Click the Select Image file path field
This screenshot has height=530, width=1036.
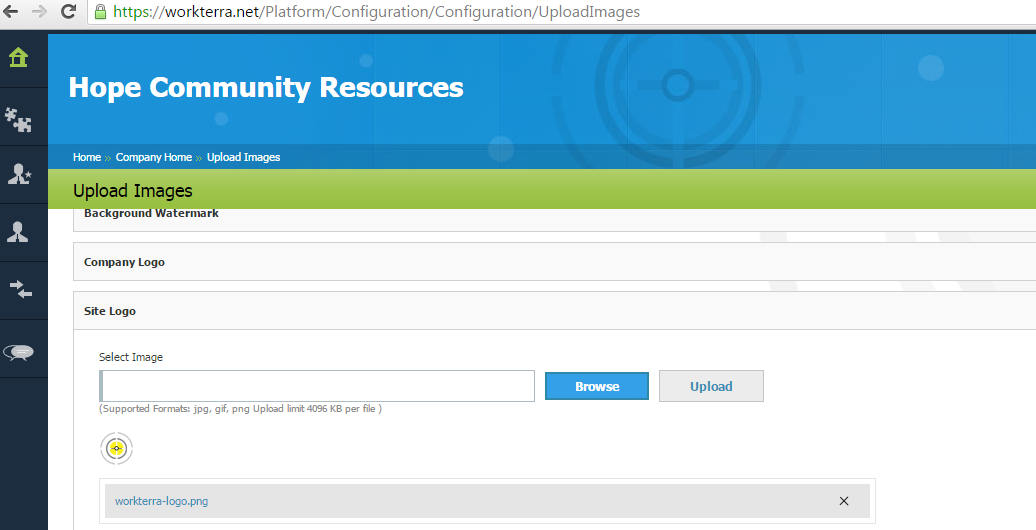(316, 386)
